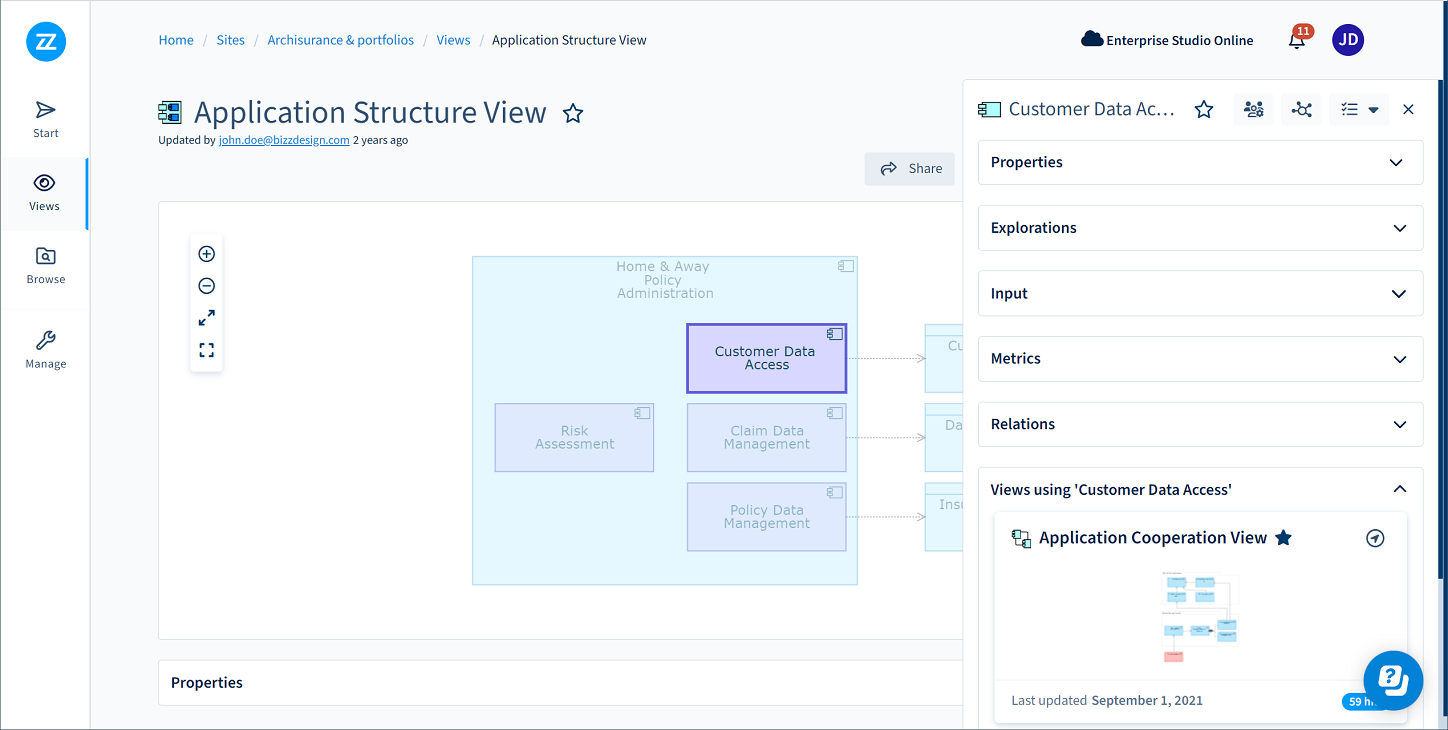The width and height of the screenshot is (1448, 730).
Task: Expand the Metrics section
Action: coord(1200,359)
